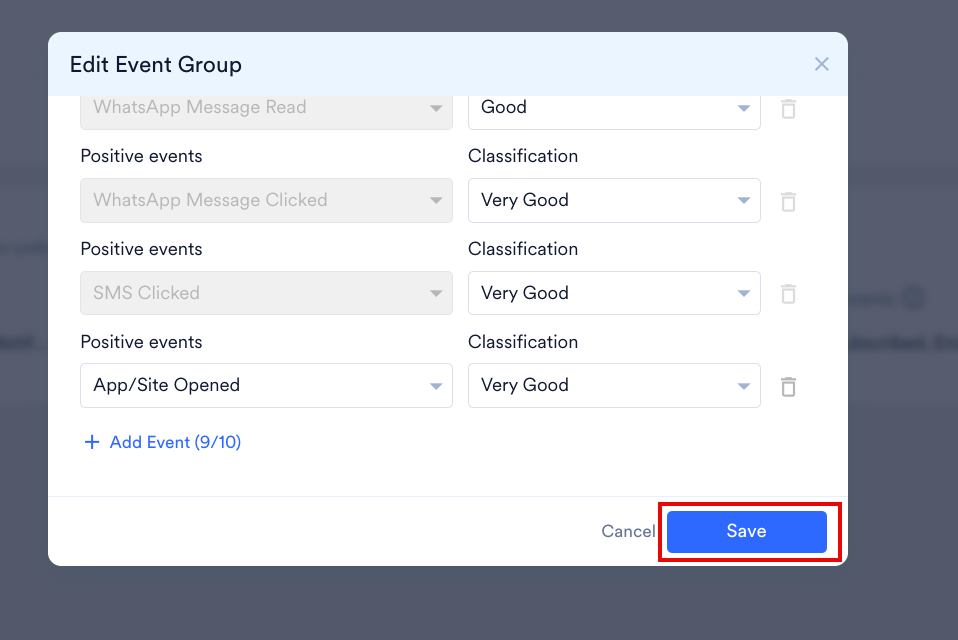Click dropdown arrow in App/Site Opened event
This screenshot has width=958, height=640.
(x=436, y=386)
